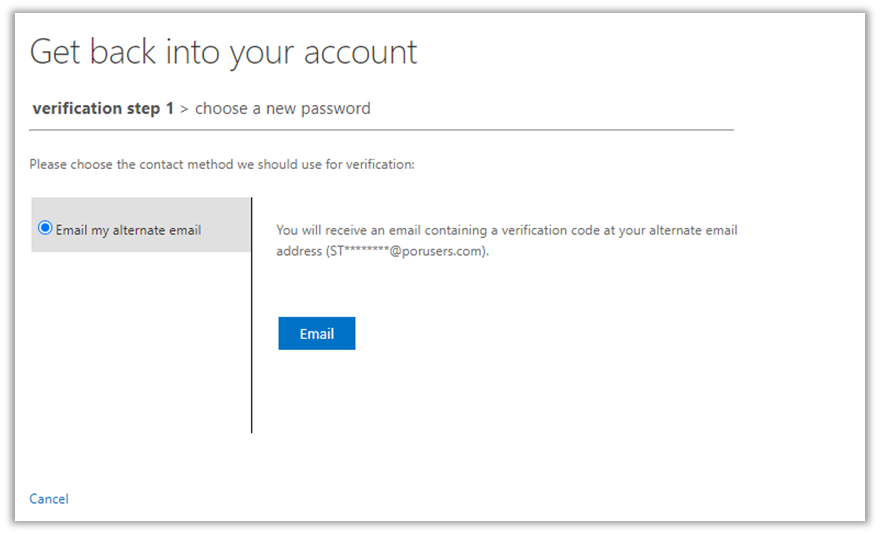
Task: Select the Email my alternate email radio button
Action: (x=45, y=229)
